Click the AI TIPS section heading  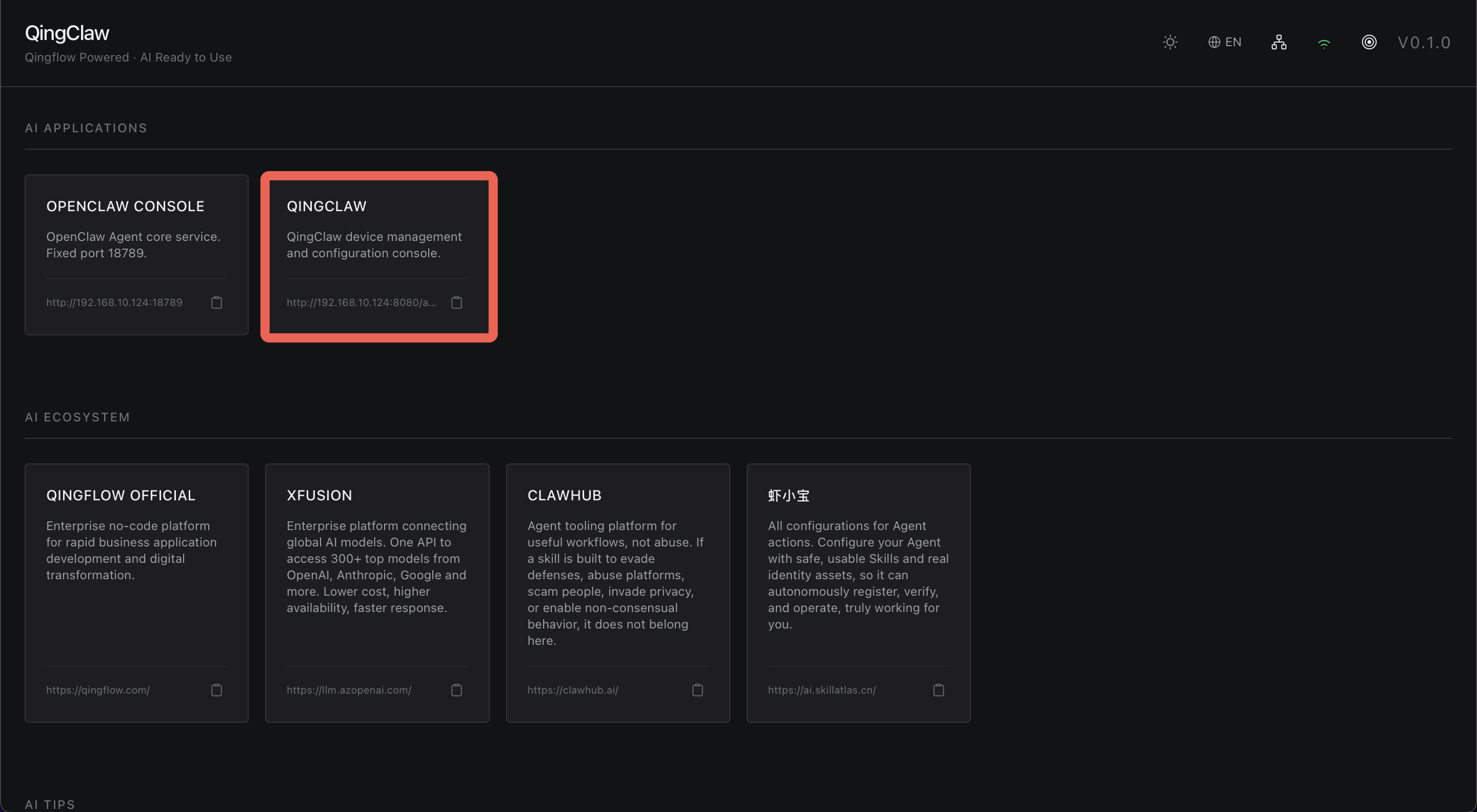pyautogui.click(x=50, y=804)
